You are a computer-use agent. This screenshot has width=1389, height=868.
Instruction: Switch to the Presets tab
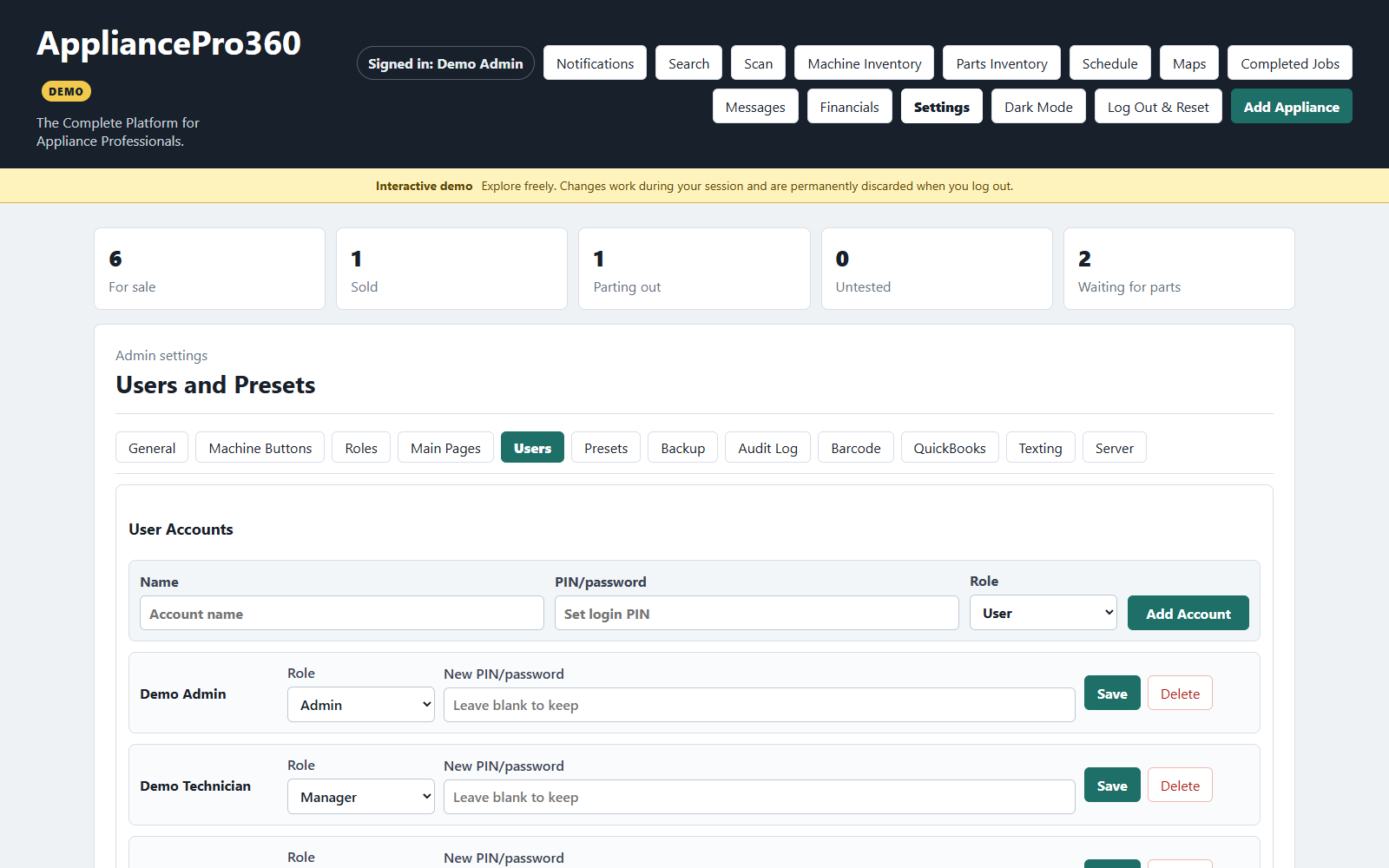pyautogui.click(x=606, y=448)
